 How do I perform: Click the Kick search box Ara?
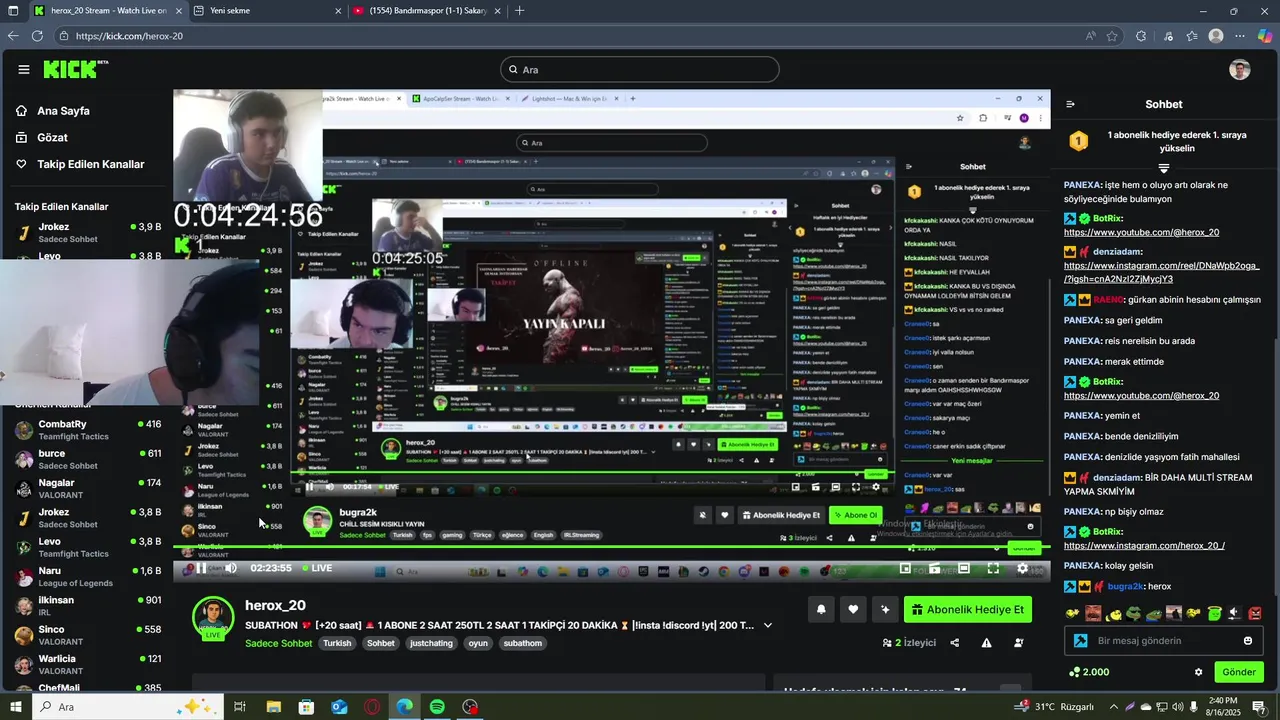pyautogui.click(x=640, y=69)
